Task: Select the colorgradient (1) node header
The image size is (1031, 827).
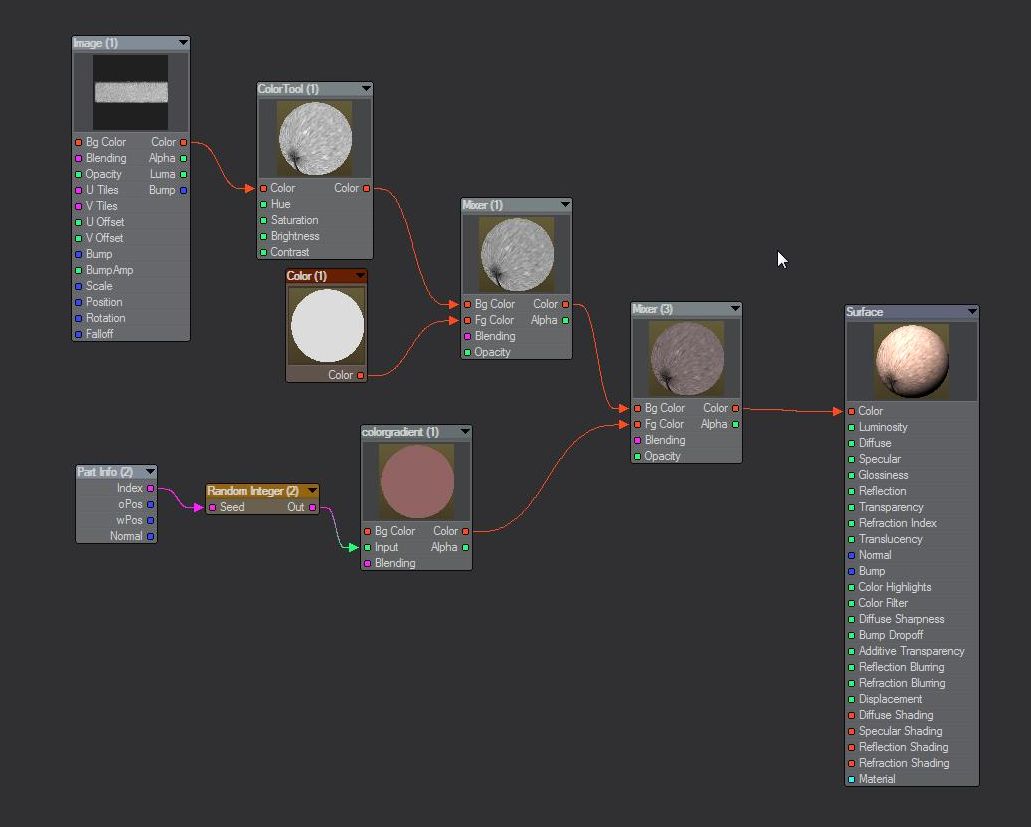Action: 405,432
